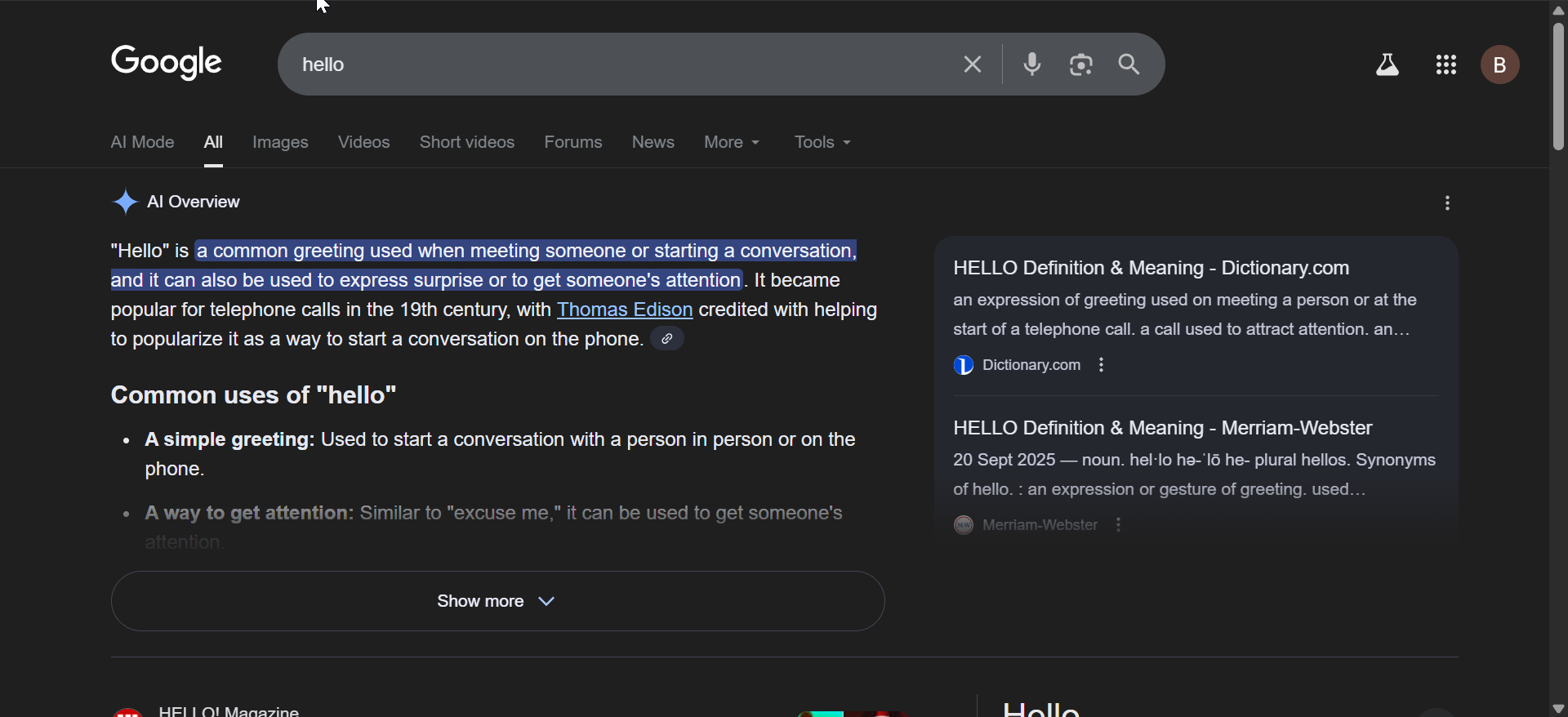Click the Google logo
The image size is (1568, 717).
[x=167, y=63]
